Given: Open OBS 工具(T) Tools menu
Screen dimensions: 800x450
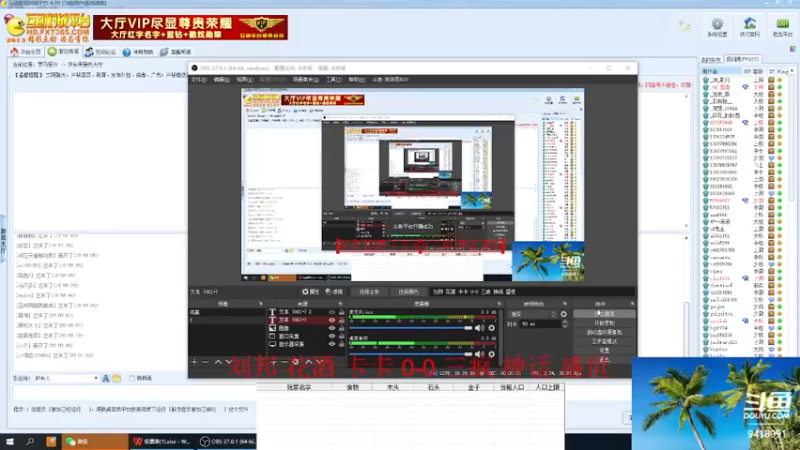Looking at the screenshot, I should pos(334,80).
